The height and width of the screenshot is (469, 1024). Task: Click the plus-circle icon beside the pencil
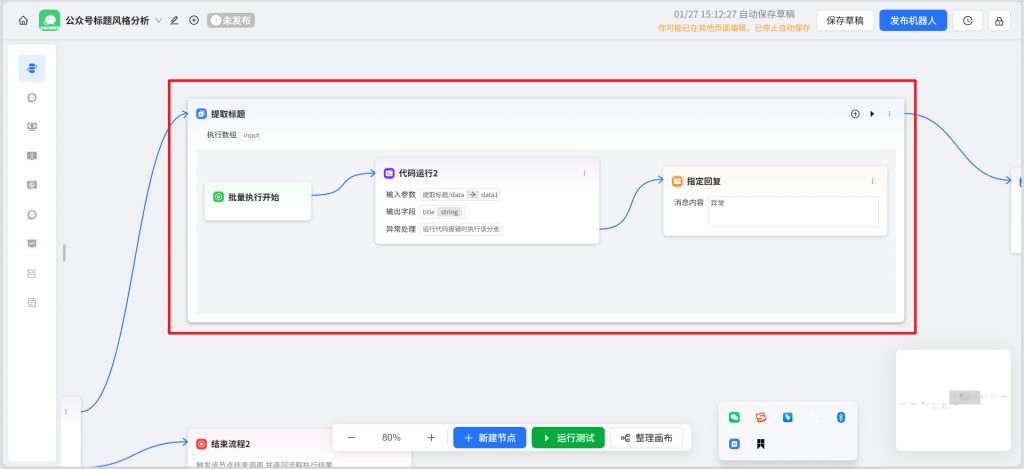coord(194,20)
